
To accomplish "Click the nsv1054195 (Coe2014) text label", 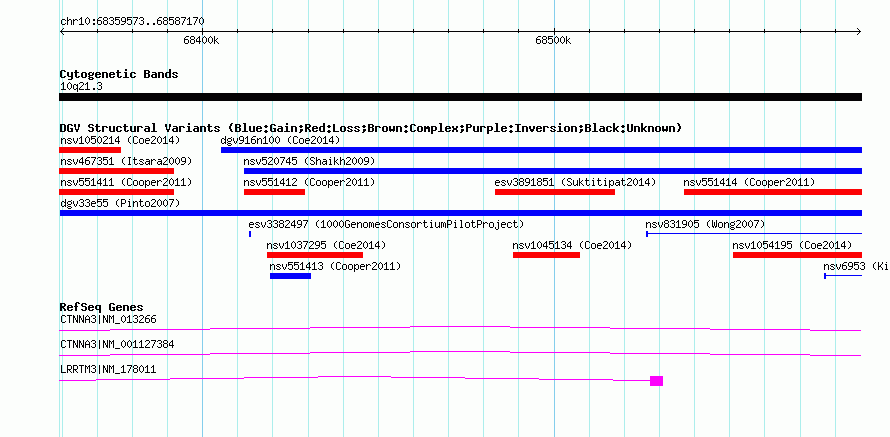I will pos(792,245).
